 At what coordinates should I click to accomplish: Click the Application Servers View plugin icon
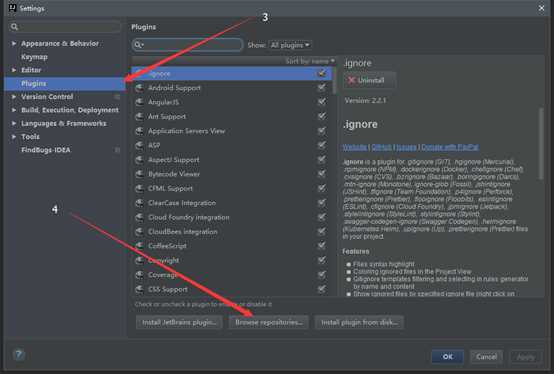(140, 131)
